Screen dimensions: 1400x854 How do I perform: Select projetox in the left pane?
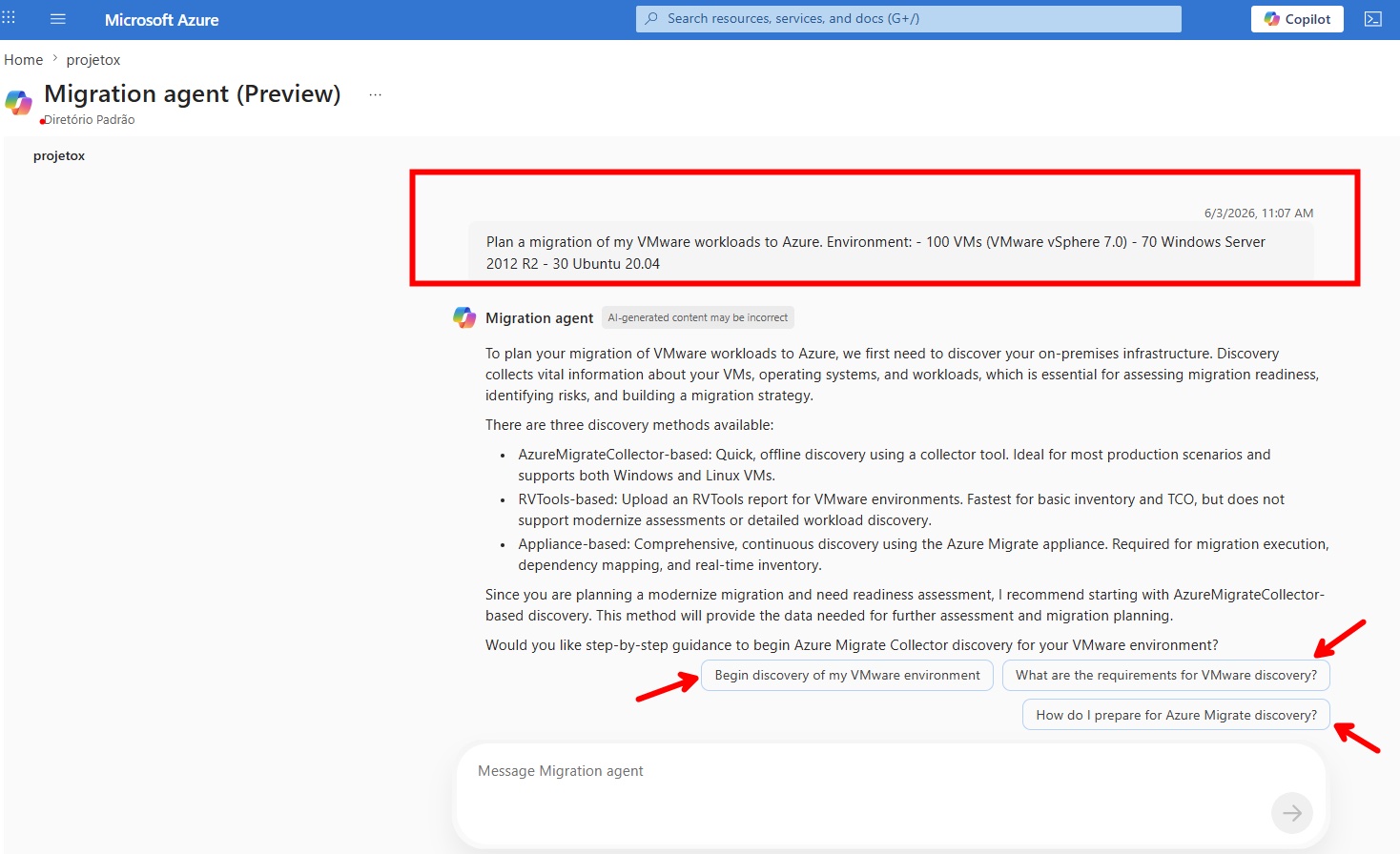tap(59, 156)
